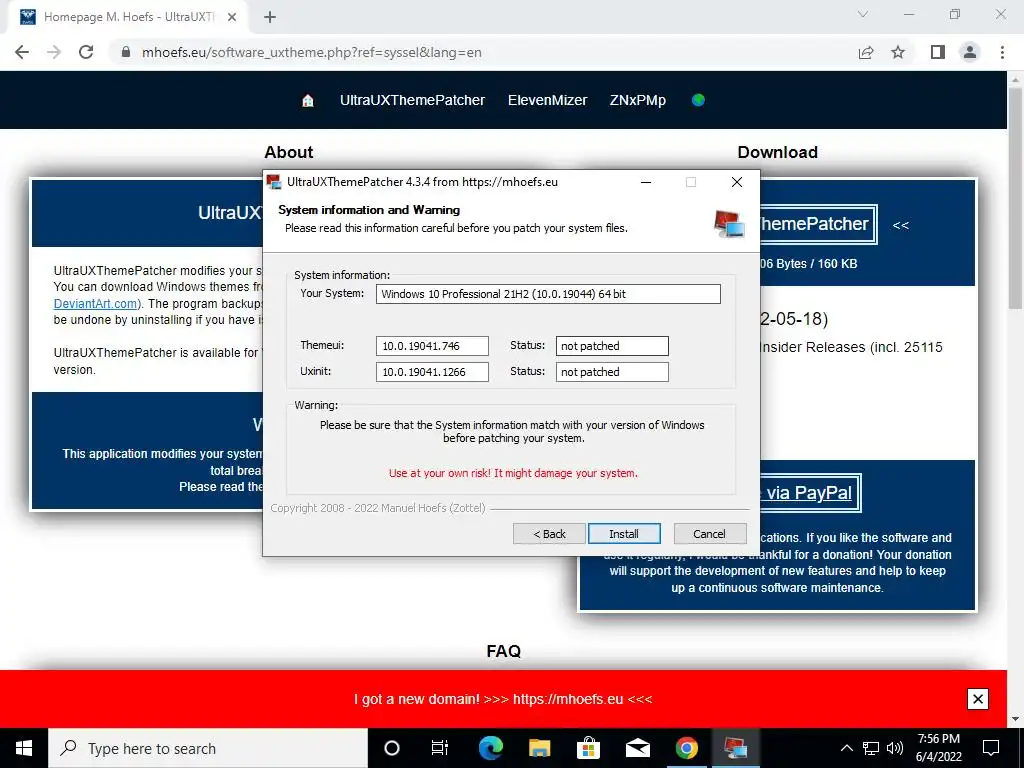
Task: Click the Back button in the installer
Action: pos(549,534)
